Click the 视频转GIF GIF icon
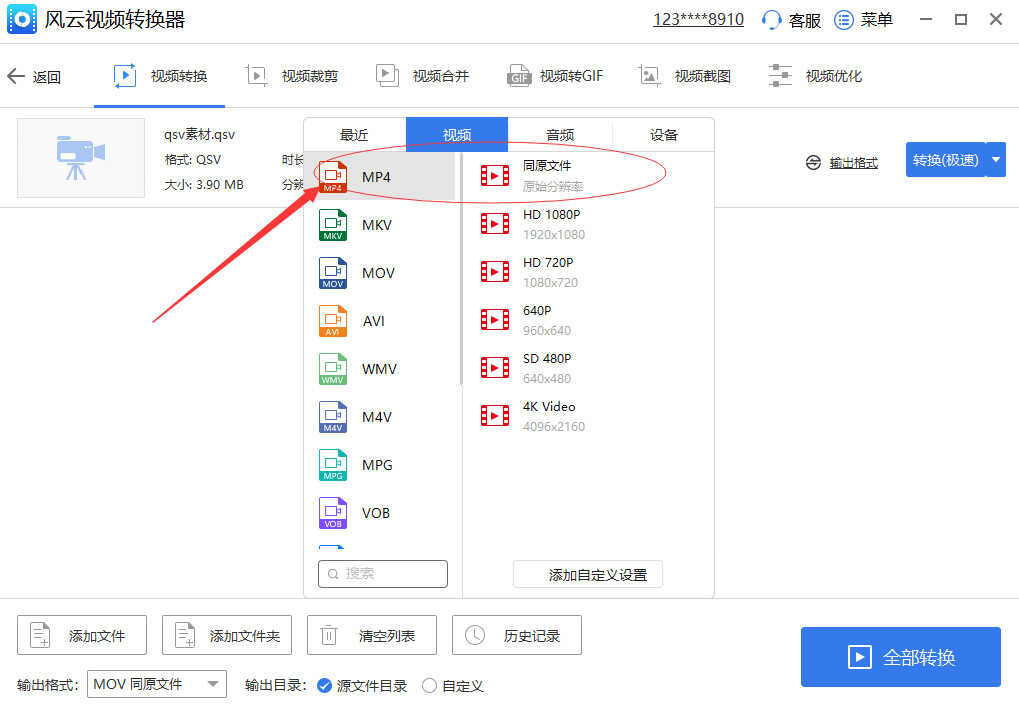1019x712 pixels. pyautogui.click(x=519, y=76)
